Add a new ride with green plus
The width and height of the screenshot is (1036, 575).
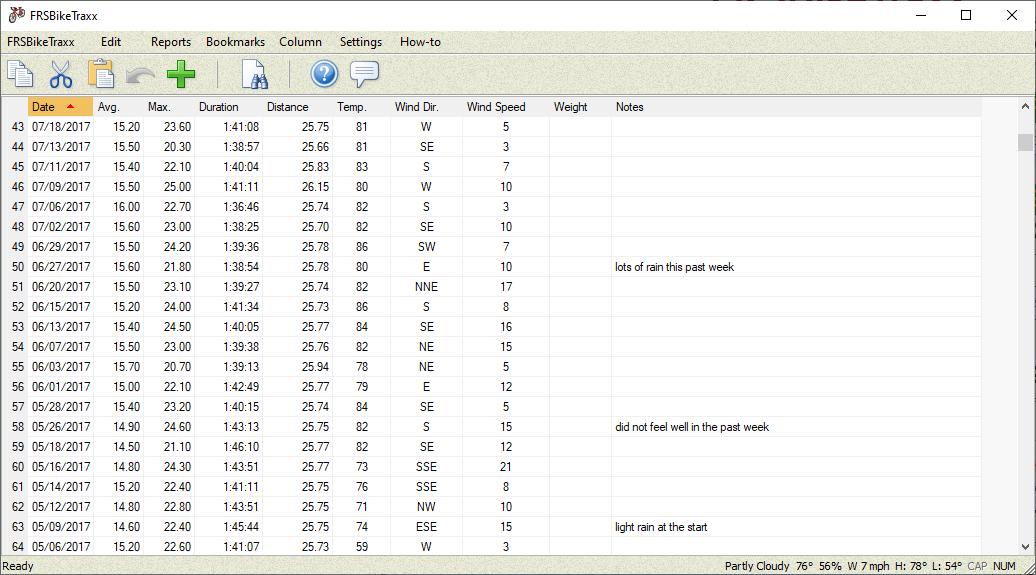pyautogui.click(x=181, y=74)
